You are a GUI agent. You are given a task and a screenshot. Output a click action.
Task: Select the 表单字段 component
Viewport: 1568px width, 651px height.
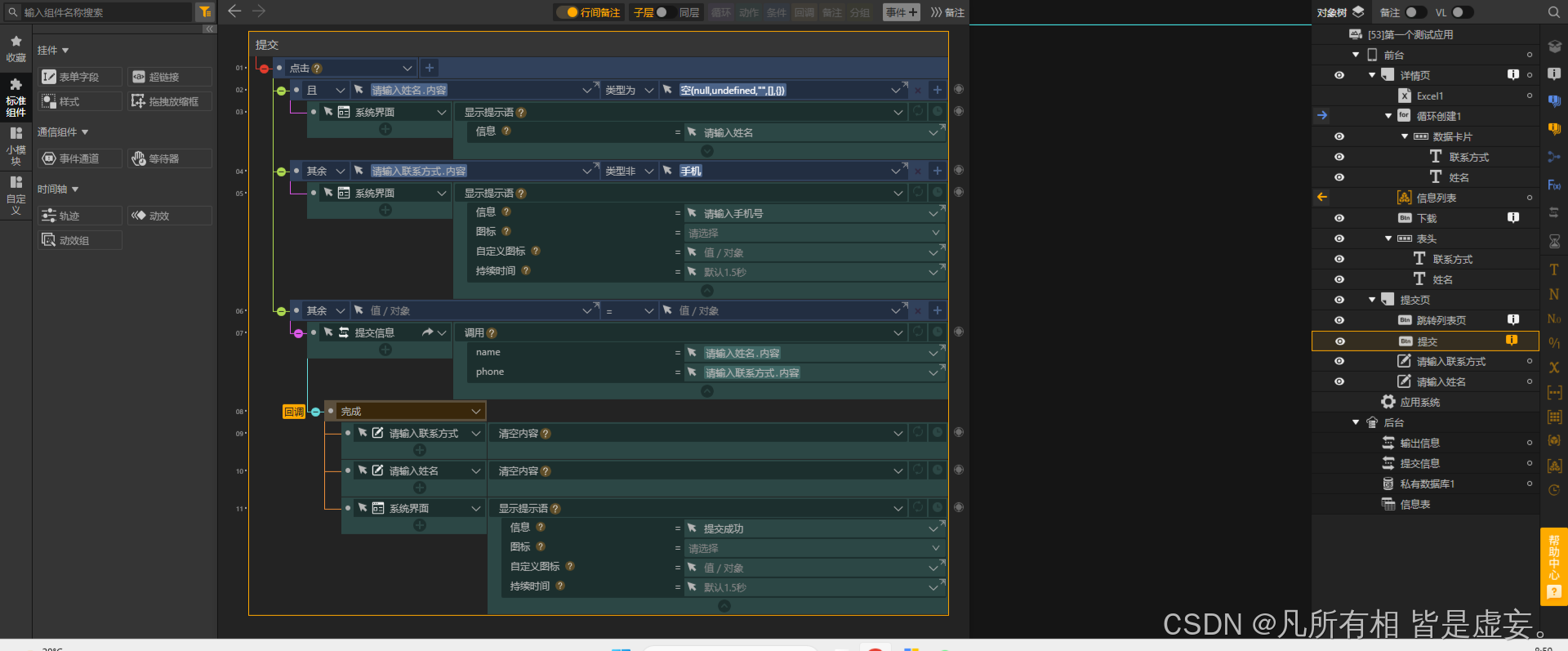click(79, 77)
